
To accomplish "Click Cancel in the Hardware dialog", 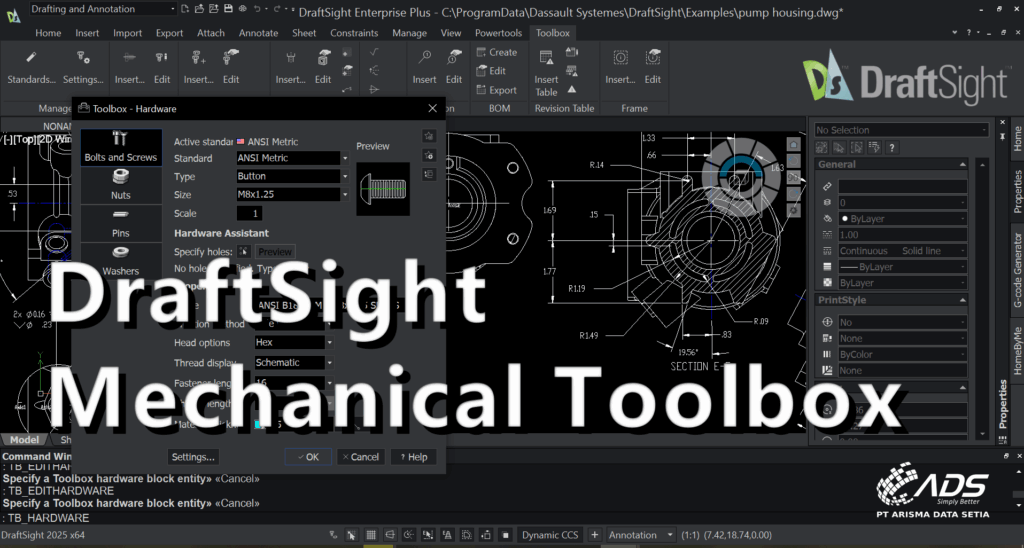I will click(x=360, y=457).
